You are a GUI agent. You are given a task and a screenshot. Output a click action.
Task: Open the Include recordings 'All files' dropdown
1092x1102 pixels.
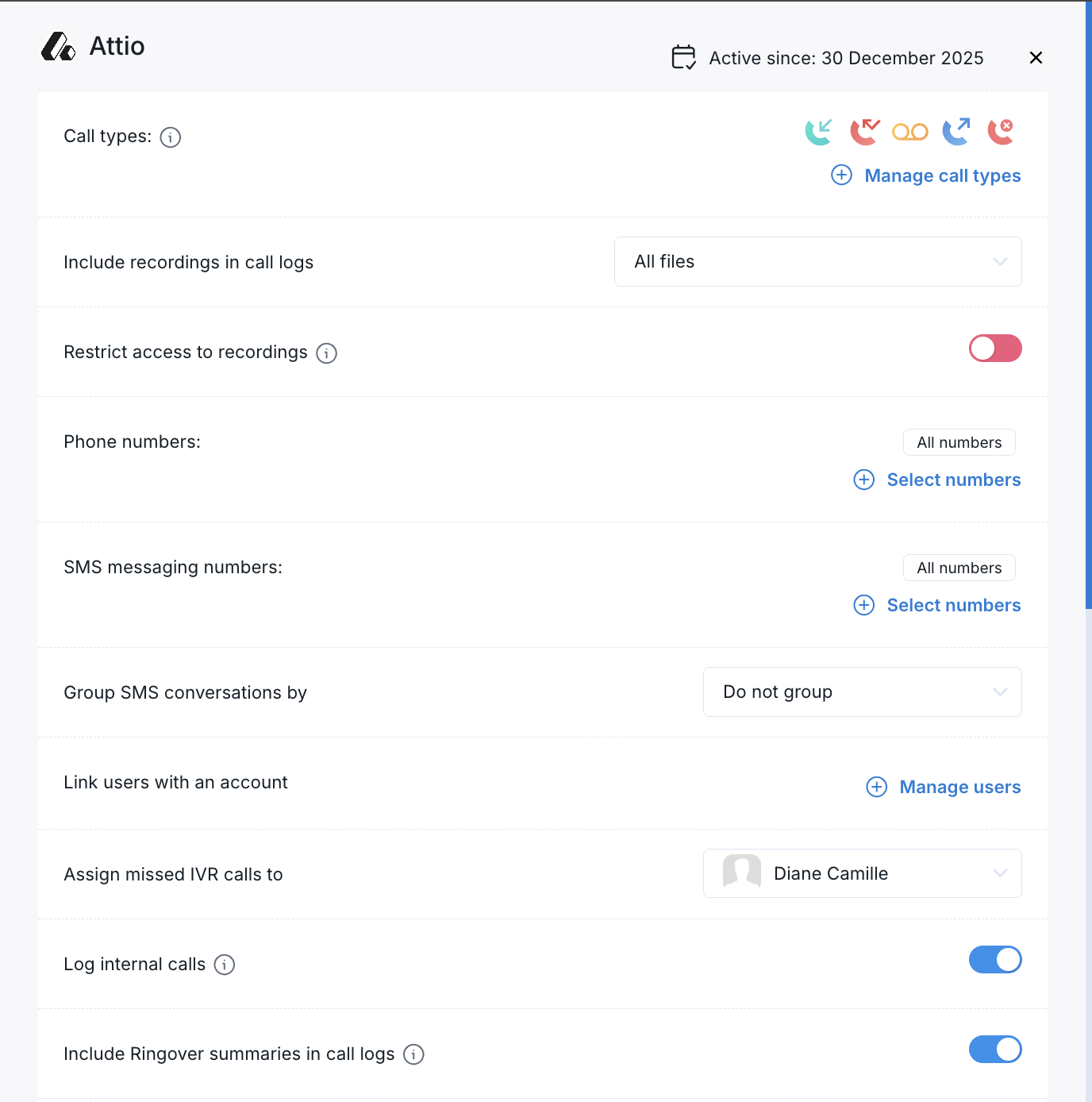(817, 262)
